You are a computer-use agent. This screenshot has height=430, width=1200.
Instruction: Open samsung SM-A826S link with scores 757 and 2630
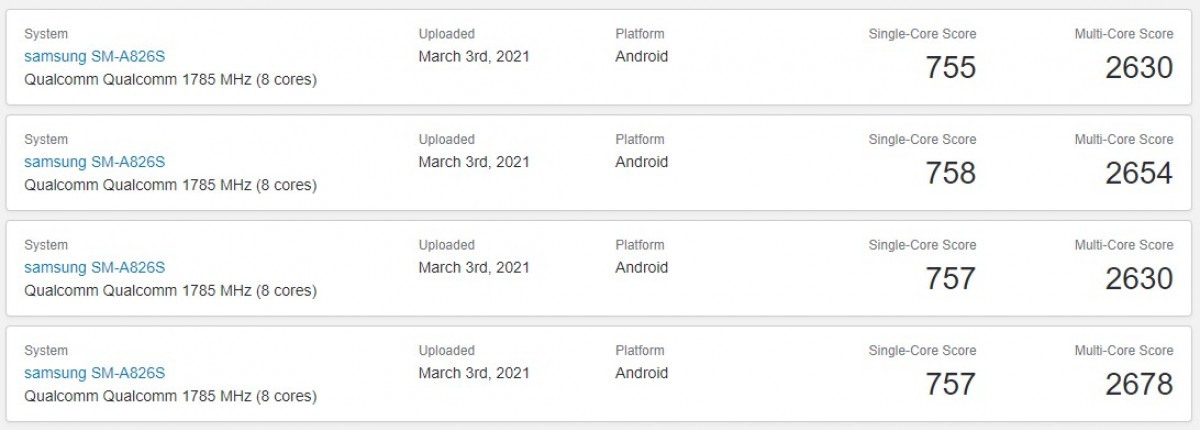[94, 267]
